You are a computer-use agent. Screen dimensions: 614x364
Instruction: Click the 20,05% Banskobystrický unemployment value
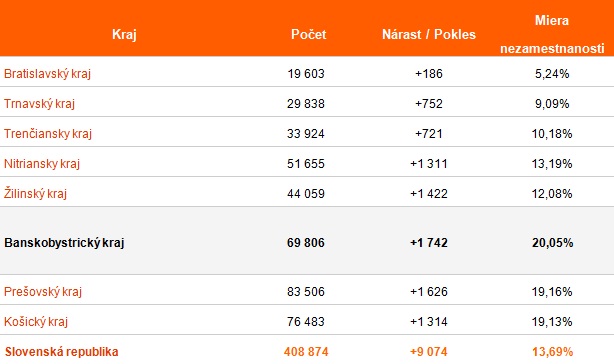[x=552, y=243]
